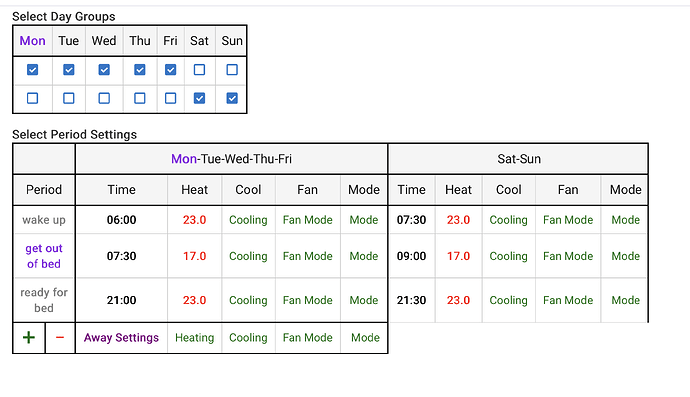This screenshot has height=397, width=690.
Task: Set Away Settings Heating value
Action: coord(195,338)
